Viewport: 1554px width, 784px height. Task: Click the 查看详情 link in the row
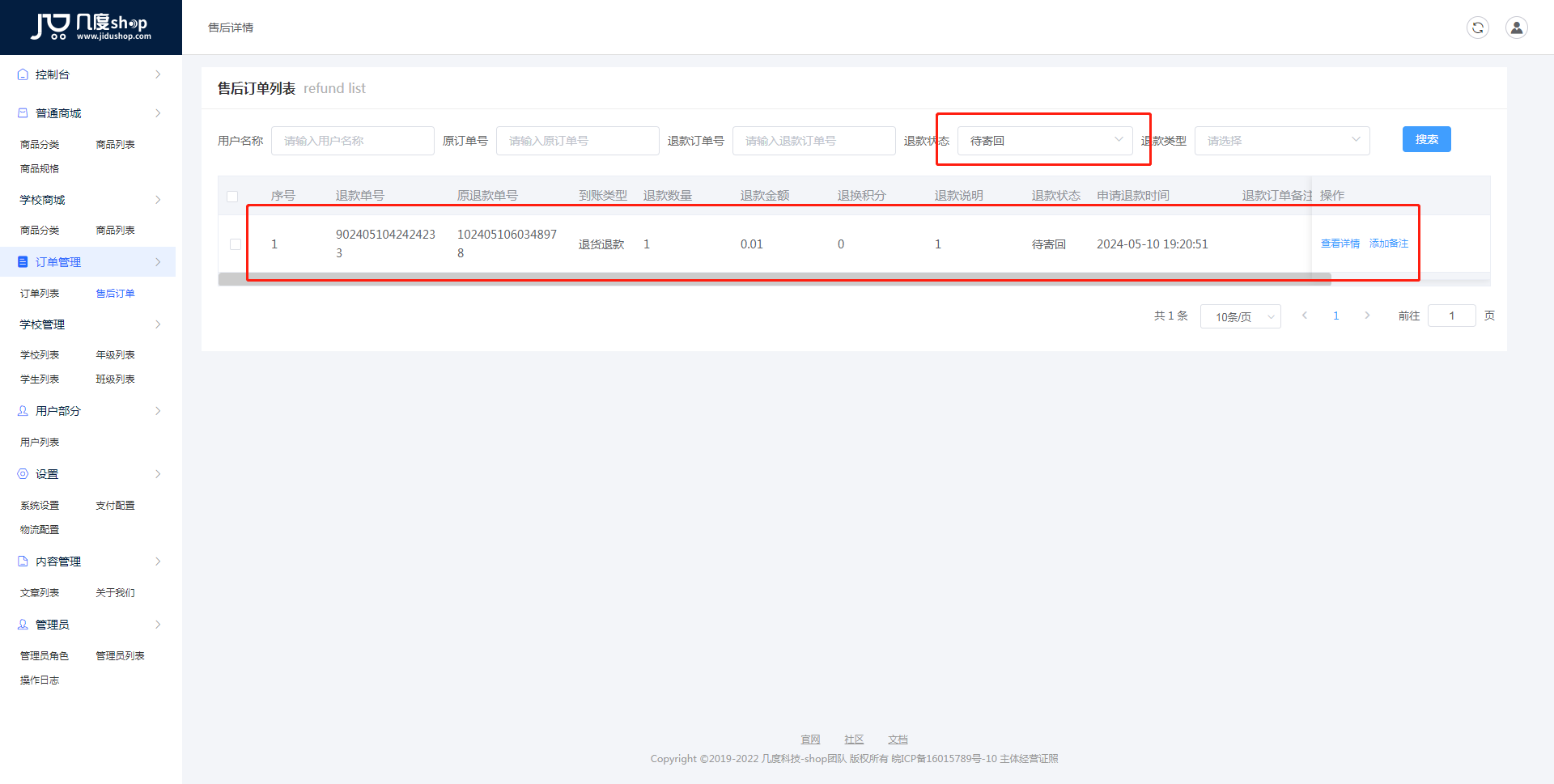click(x=1340, y=244)
